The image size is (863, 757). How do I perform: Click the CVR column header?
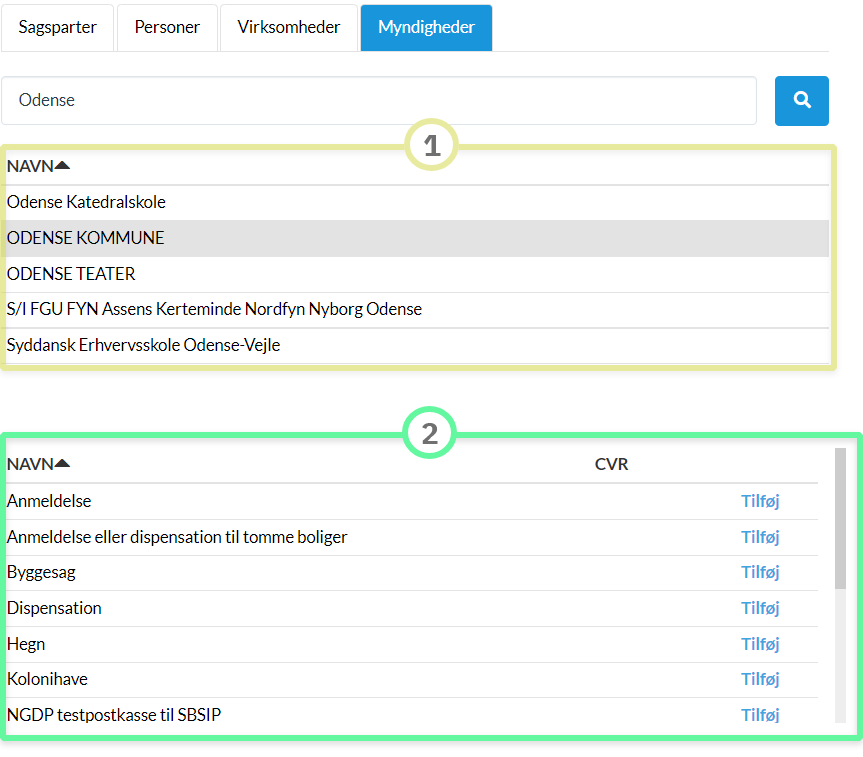611,464
